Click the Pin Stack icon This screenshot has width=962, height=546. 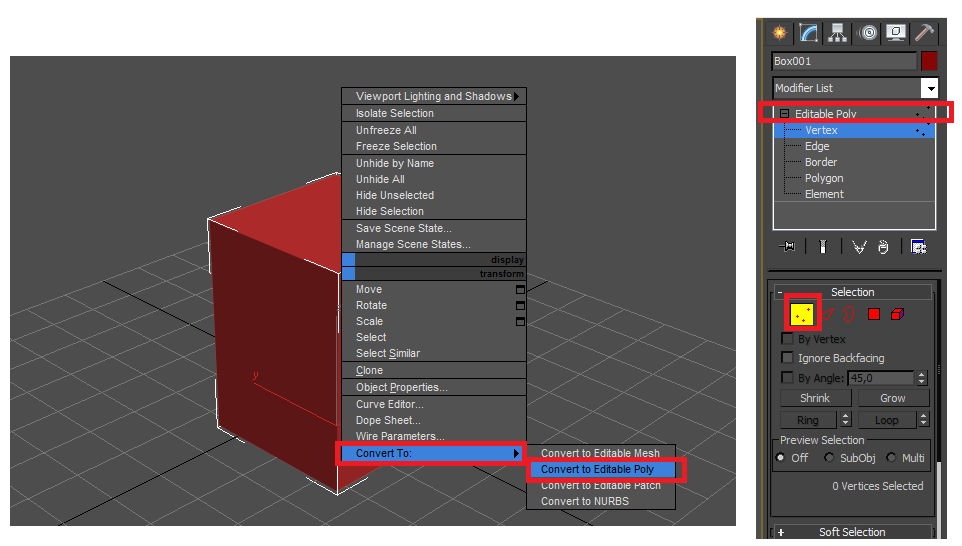point(788,247)
